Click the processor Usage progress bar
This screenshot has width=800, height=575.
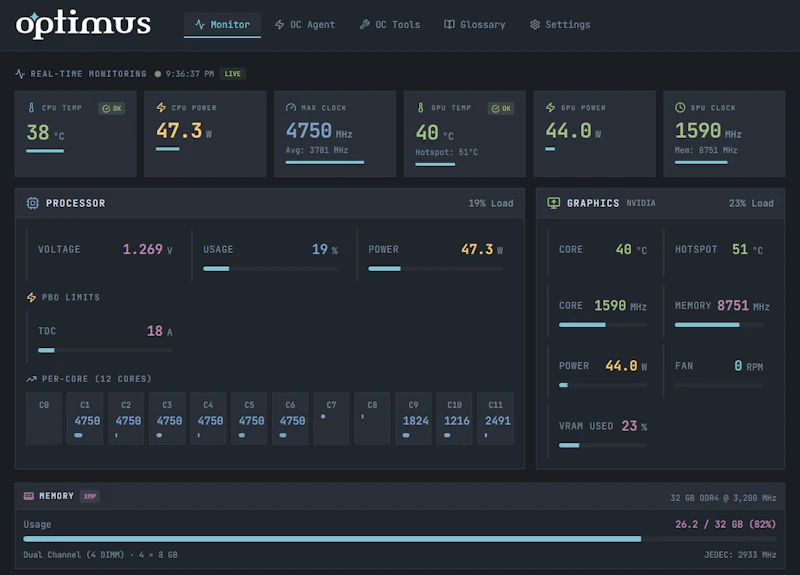click(270, 268)
